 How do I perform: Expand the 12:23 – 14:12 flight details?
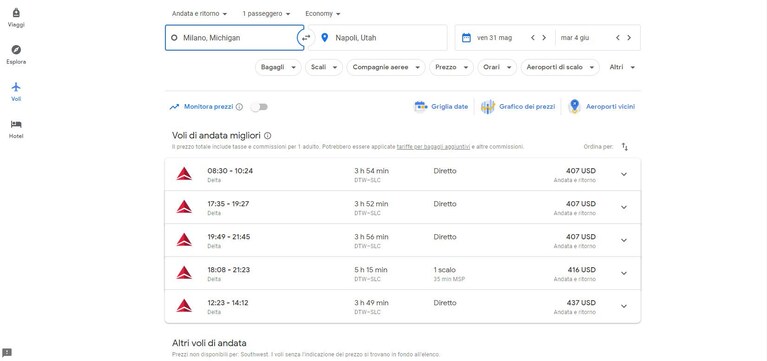point(624,306)
